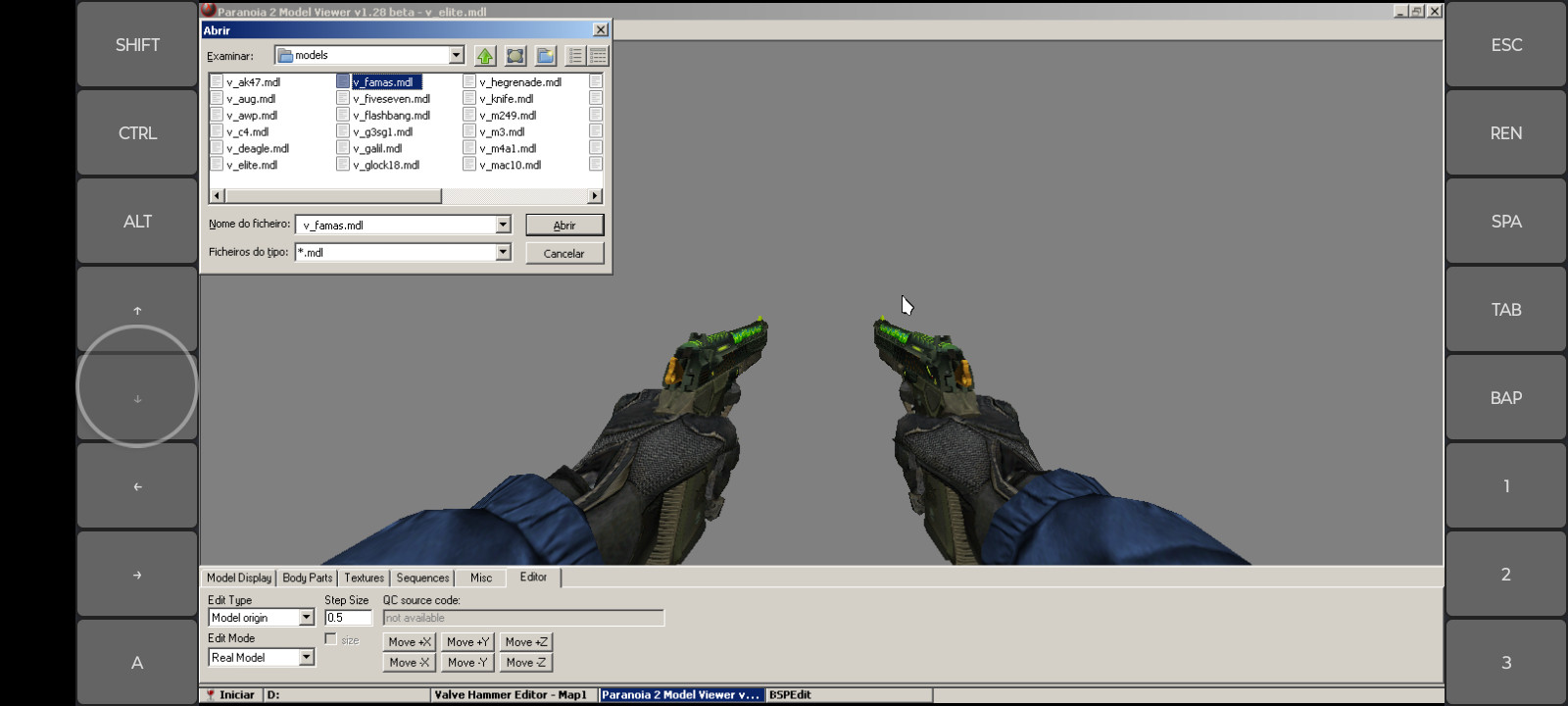Click the Paranoia red app icon in title bar
This screenshot has width=1568, height=706.
[x=208, y=11]
